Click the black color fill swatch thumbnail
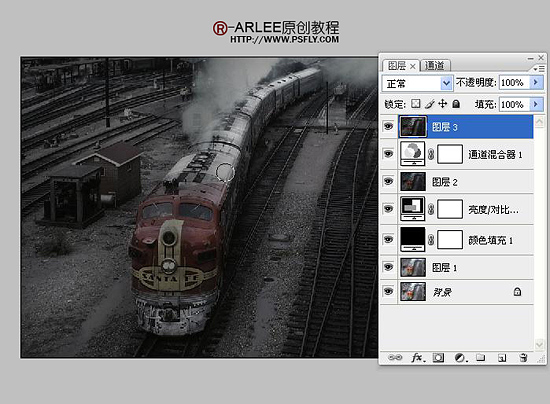550x404 pixels. pyautogui.click(x=412, y=239)
